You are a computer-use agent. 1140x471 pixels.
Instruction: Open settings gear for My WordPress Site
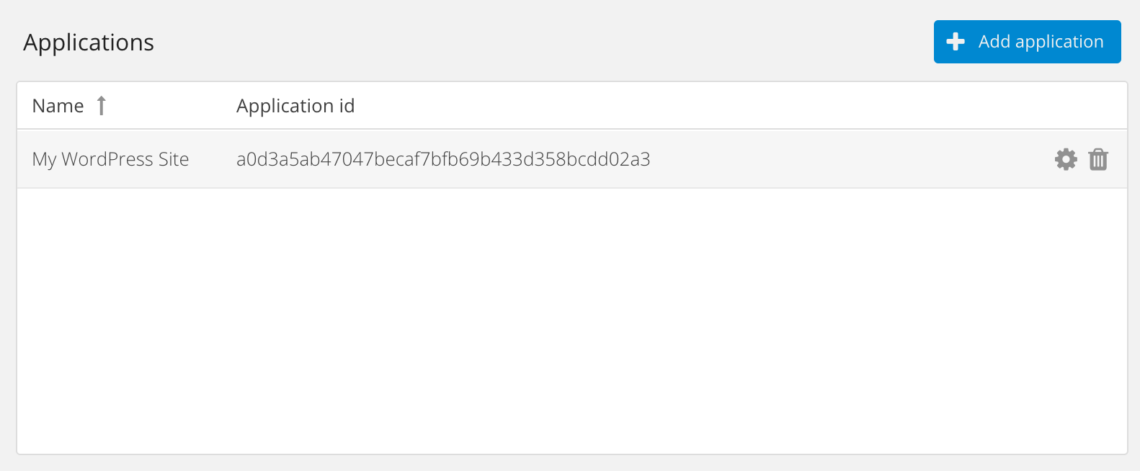[1066, 159]
